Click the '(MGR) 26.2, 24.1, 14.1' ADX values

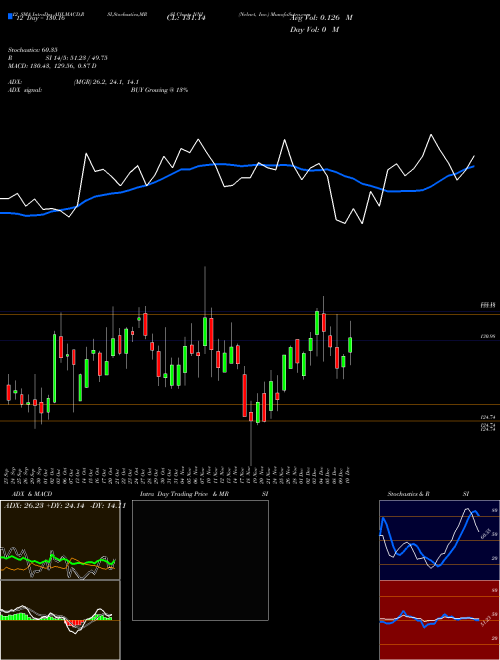pyautogui.click(x=106, y=82)
